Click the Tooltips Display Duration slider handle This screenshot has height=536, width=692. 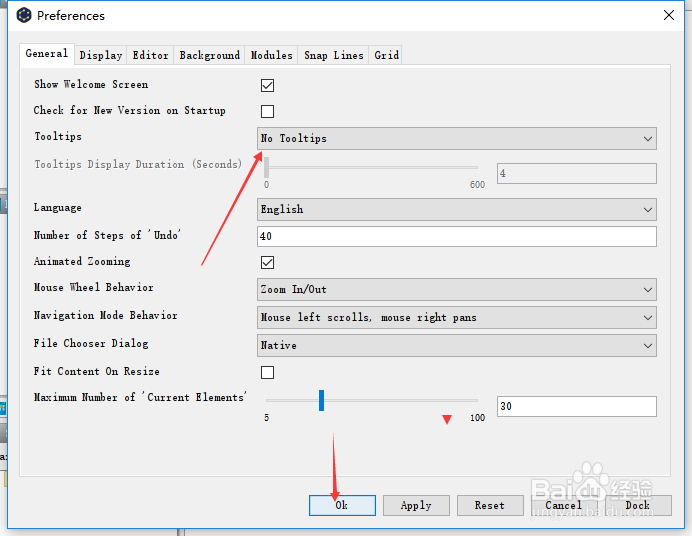pyautogui.click(x=267, y=167)
